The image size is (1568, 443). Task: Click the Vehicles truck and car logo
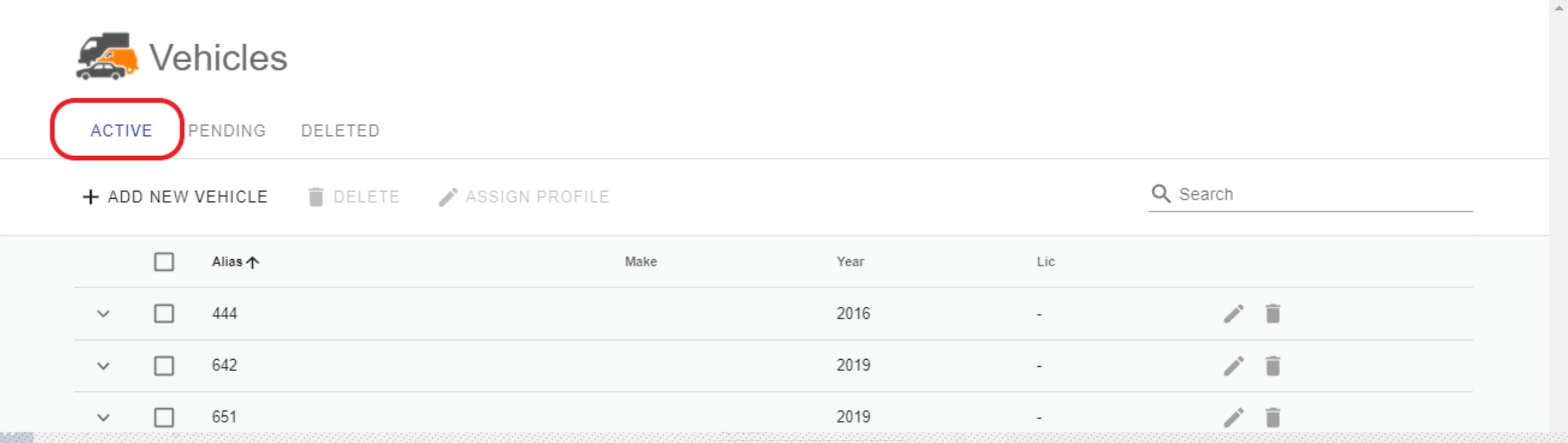click(x=107, y=56)
